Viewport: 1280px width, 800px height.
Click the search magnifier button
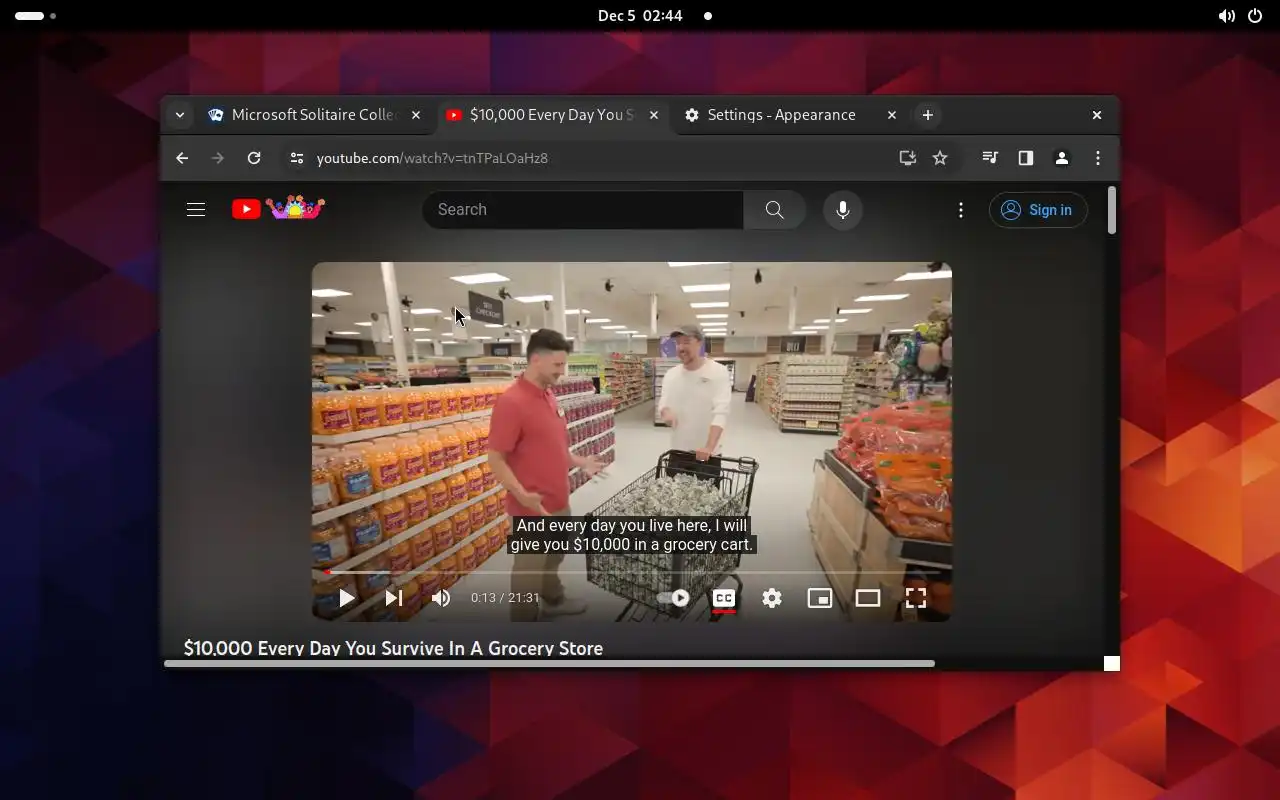click(774, 209)
